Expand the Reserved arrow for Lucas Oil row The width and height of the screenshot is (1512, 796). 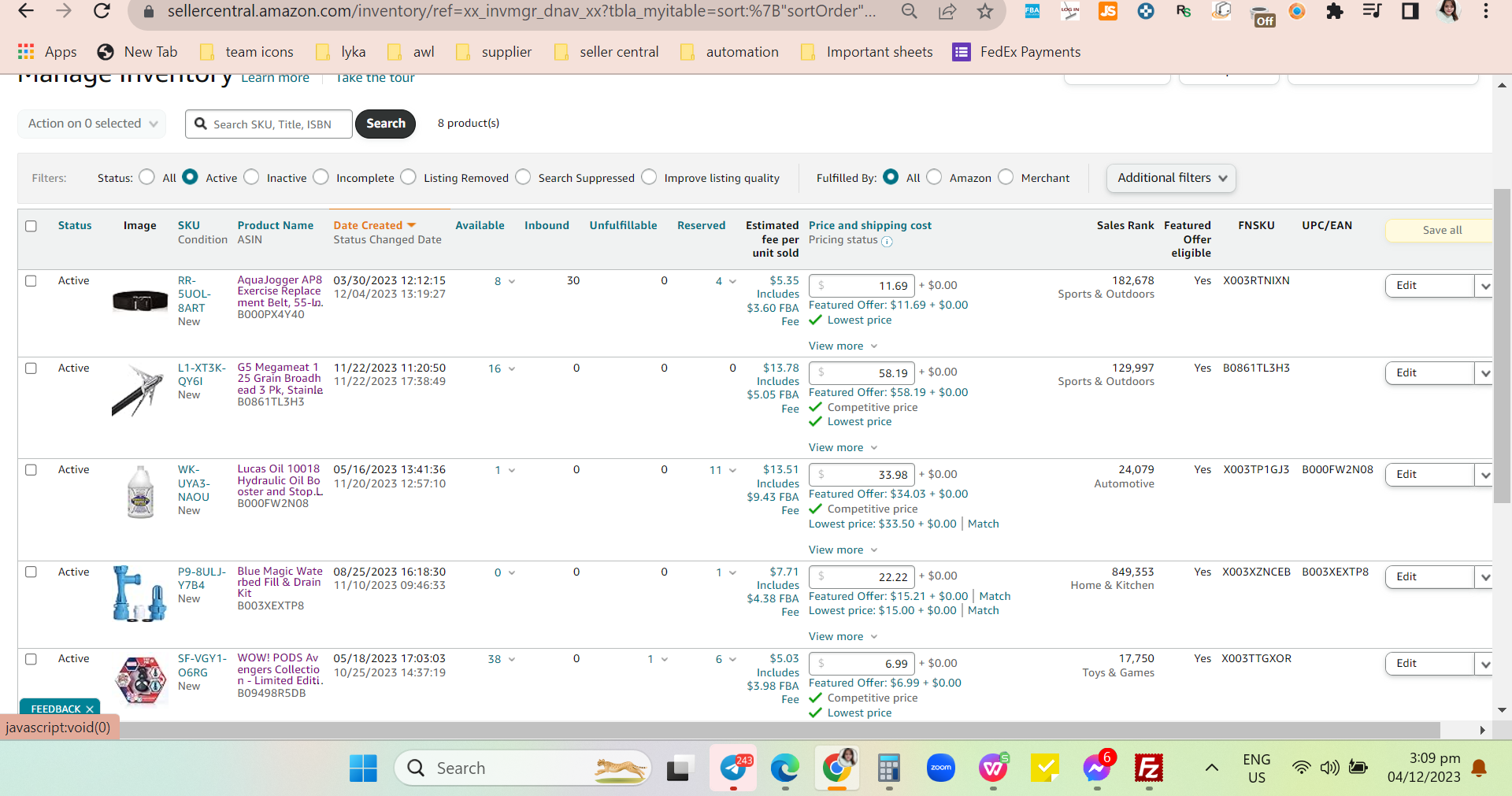732,471
